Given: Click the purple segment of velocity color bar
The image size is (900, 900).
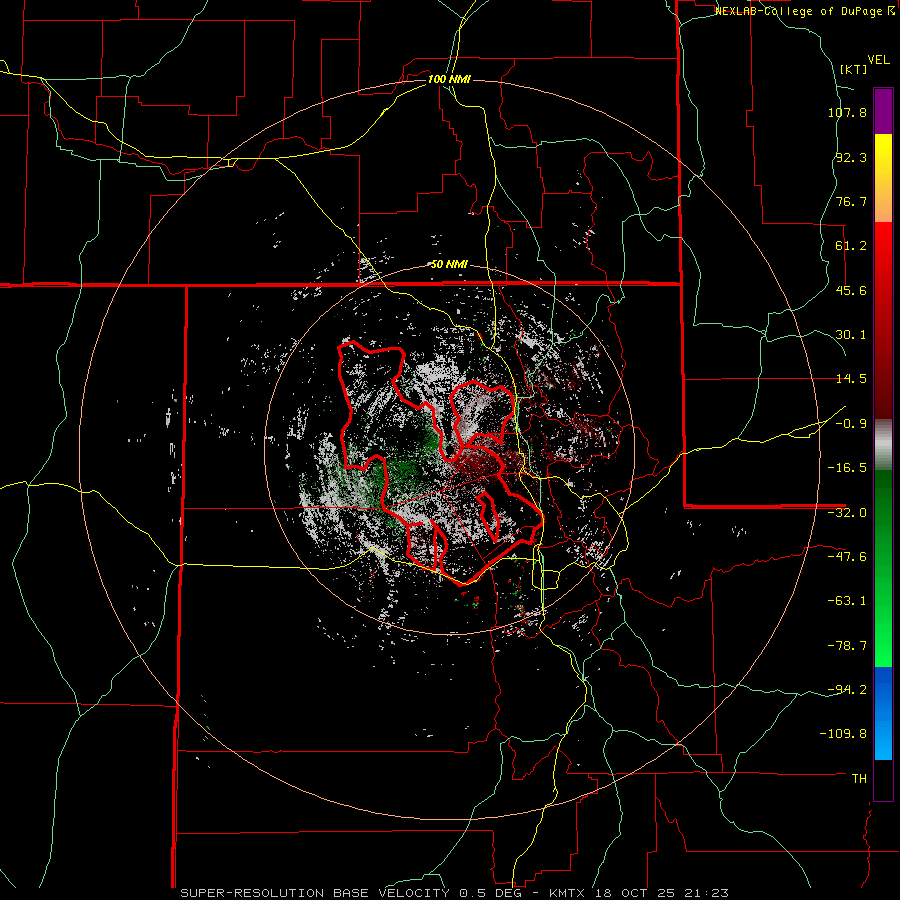Looking at the screenshot, I should coord(883,111).
